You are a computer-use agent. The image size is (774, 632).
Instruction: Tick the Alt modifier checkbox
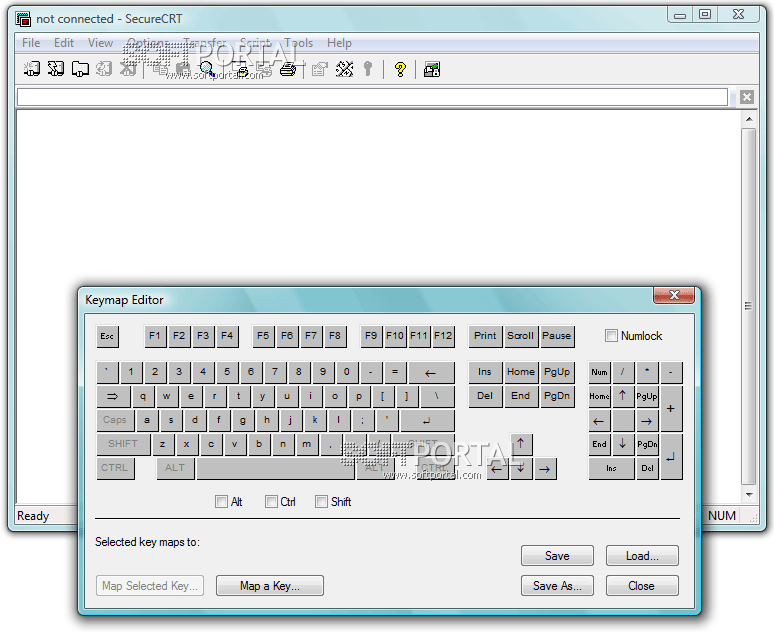(x=221, y=502)
